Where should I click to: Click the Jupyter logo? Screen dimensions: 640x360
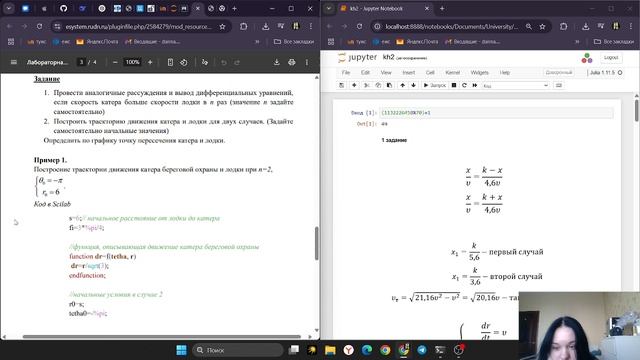pos(357,57)
